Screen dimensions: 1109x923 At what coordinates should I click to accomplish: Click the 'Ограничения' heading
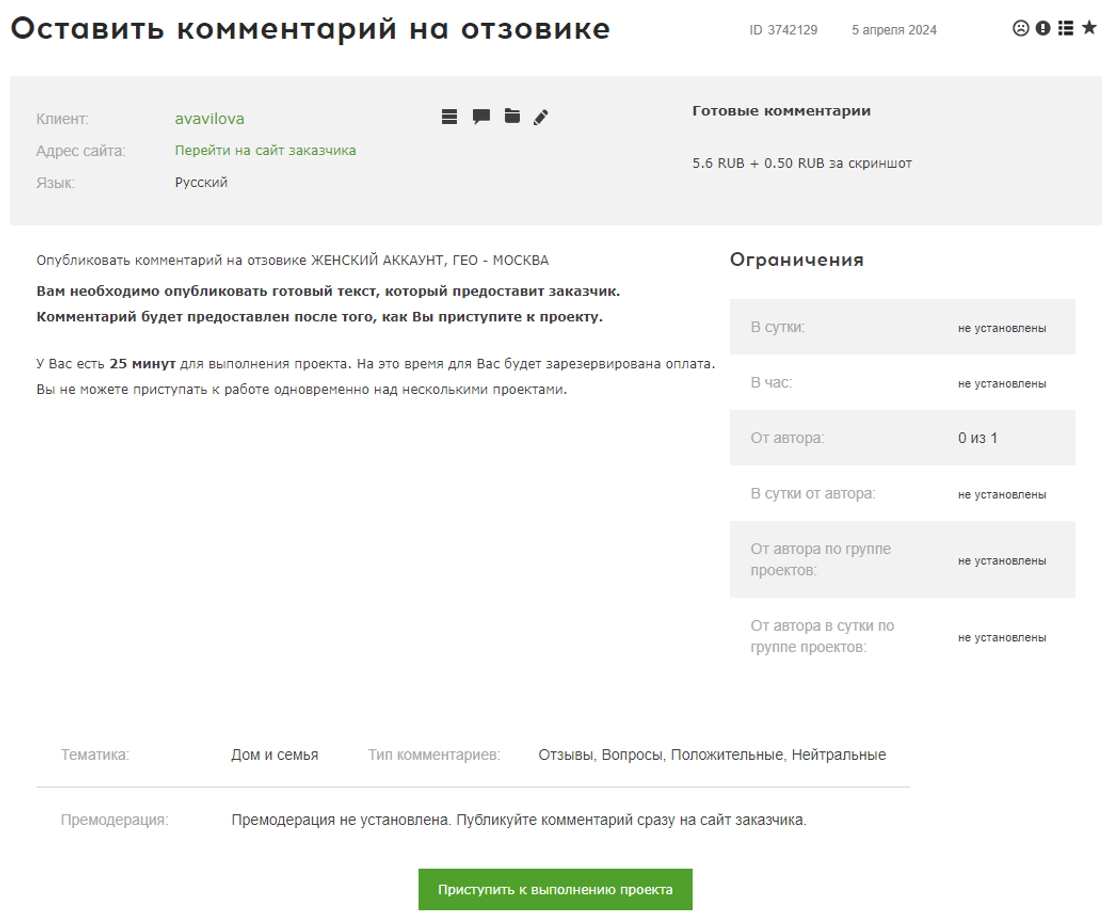[x=797, y=260]
